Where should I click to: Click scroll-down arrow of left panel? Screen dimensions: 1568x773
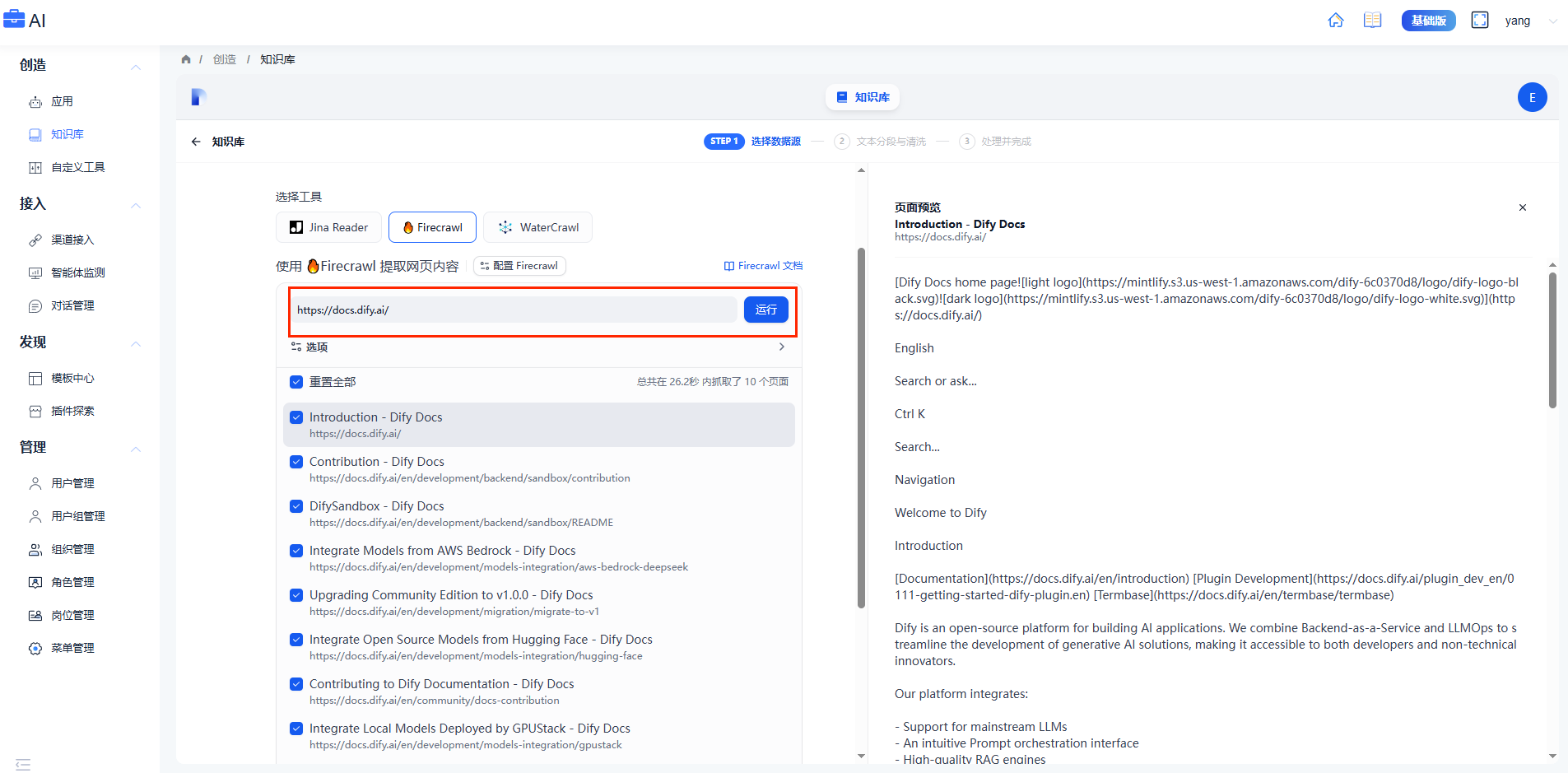pyautogui.click(x=861, y=756)
